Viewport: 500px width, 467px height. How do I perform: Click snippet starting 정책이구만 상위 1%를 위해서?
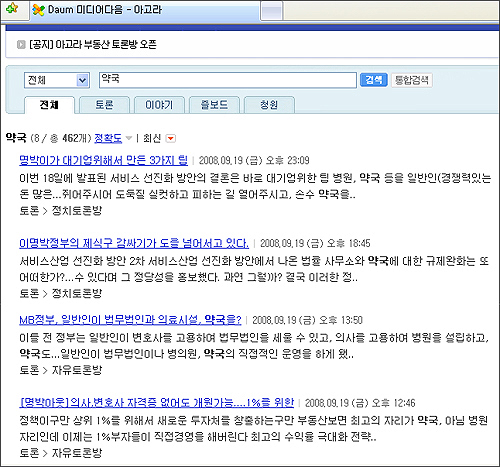[x=253, y=428]
